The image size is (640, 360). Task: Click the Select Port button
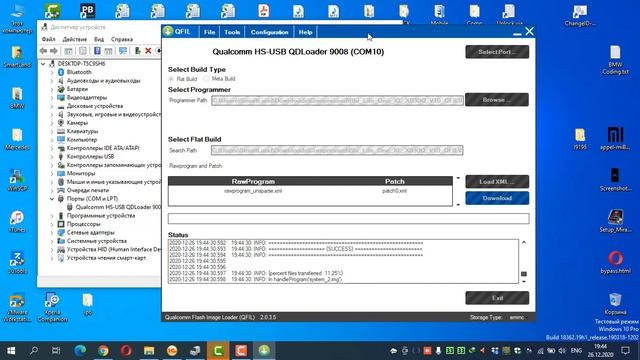point(497,52)
